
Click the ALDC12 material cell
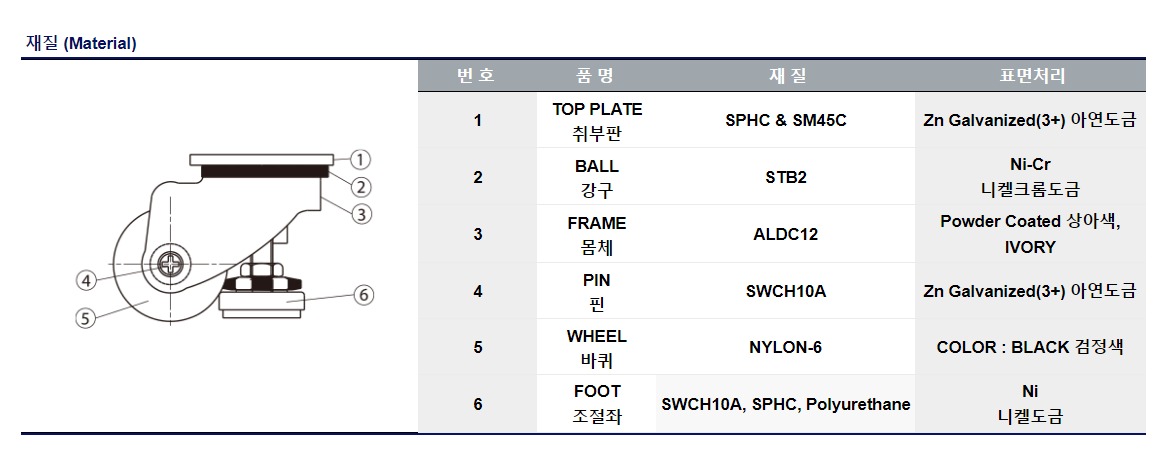click(786, 234)
